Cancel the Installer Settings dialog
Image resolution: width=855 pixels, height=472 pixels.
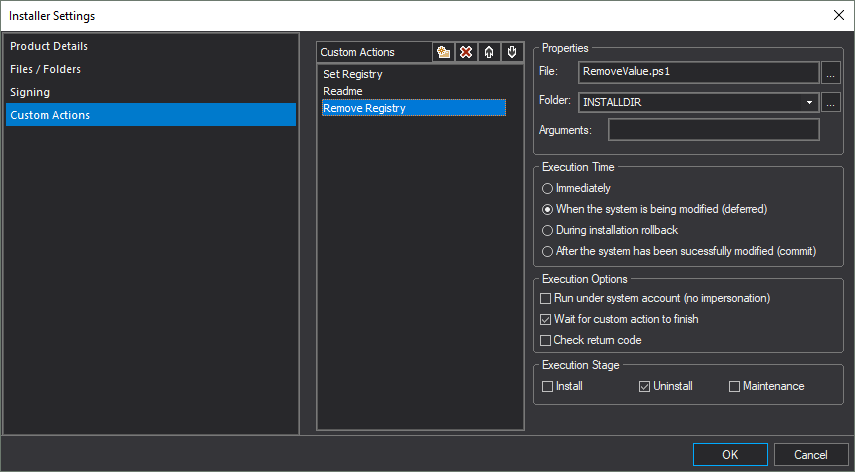click(x=810, y=455)
